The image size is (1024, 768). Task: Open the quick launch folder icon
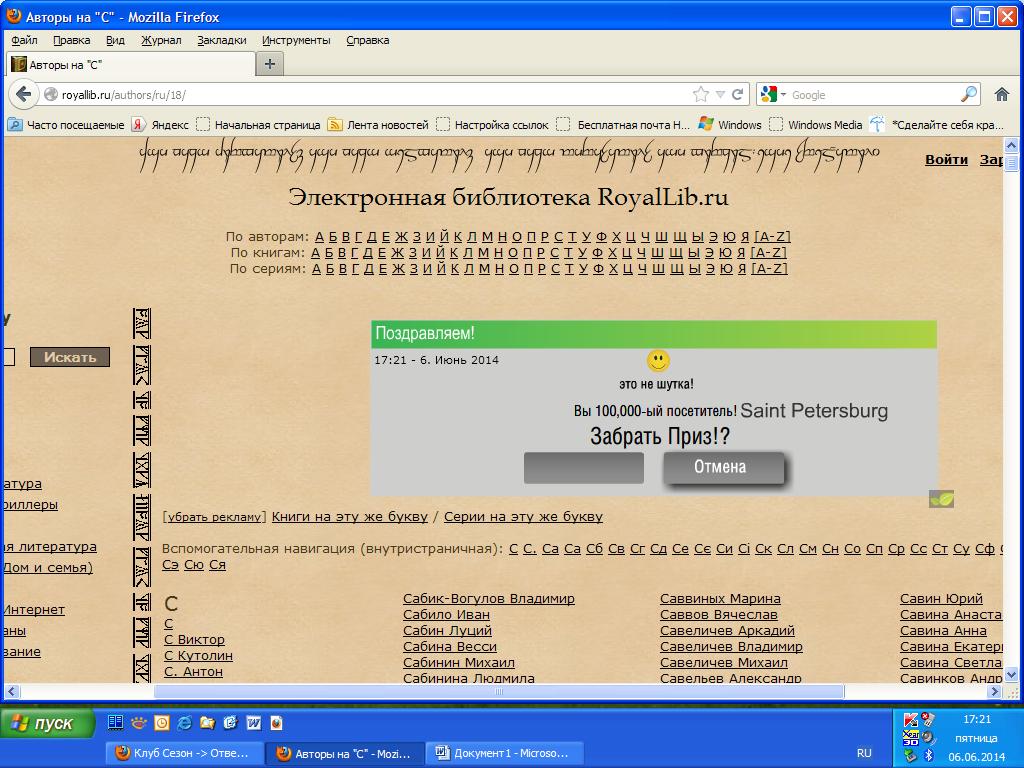point(208,723)
